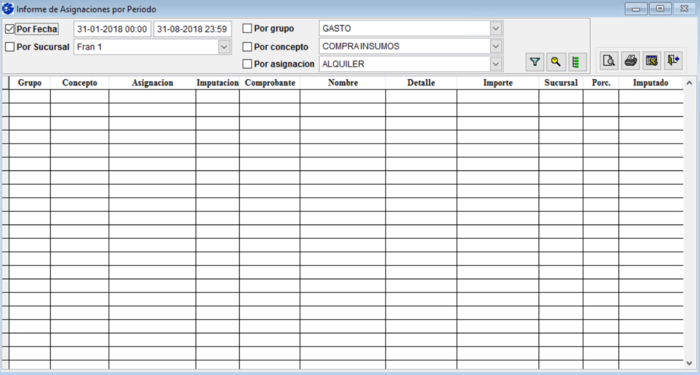Open the ALQUILER asignacion dropdown
The height and width of the screenshot is (375, 700).
click(496, 64)
